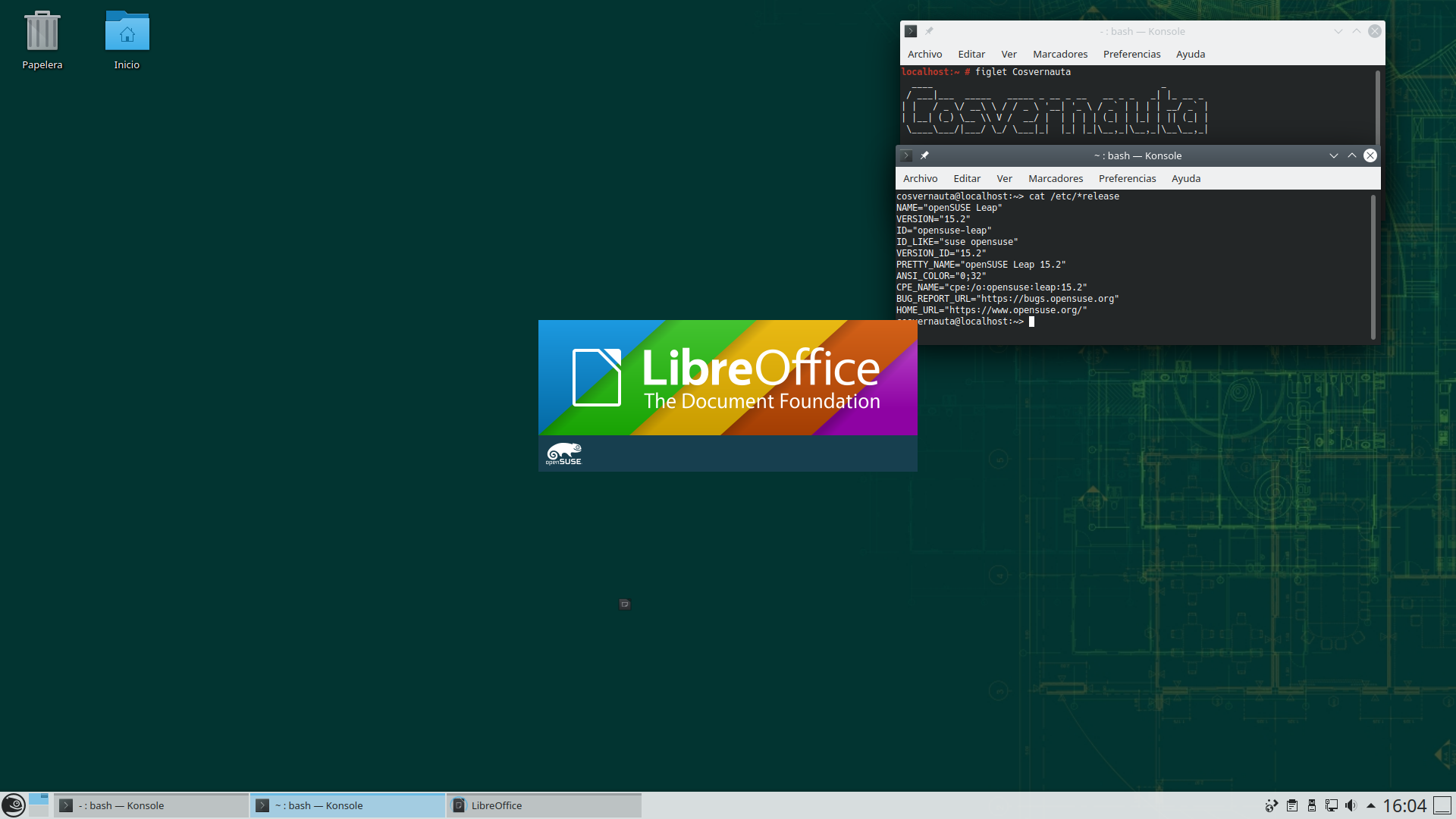This screenshot has height=819, width=1456.
Task: Open Ver menu in front Konsole
Action: point(1004,178)
